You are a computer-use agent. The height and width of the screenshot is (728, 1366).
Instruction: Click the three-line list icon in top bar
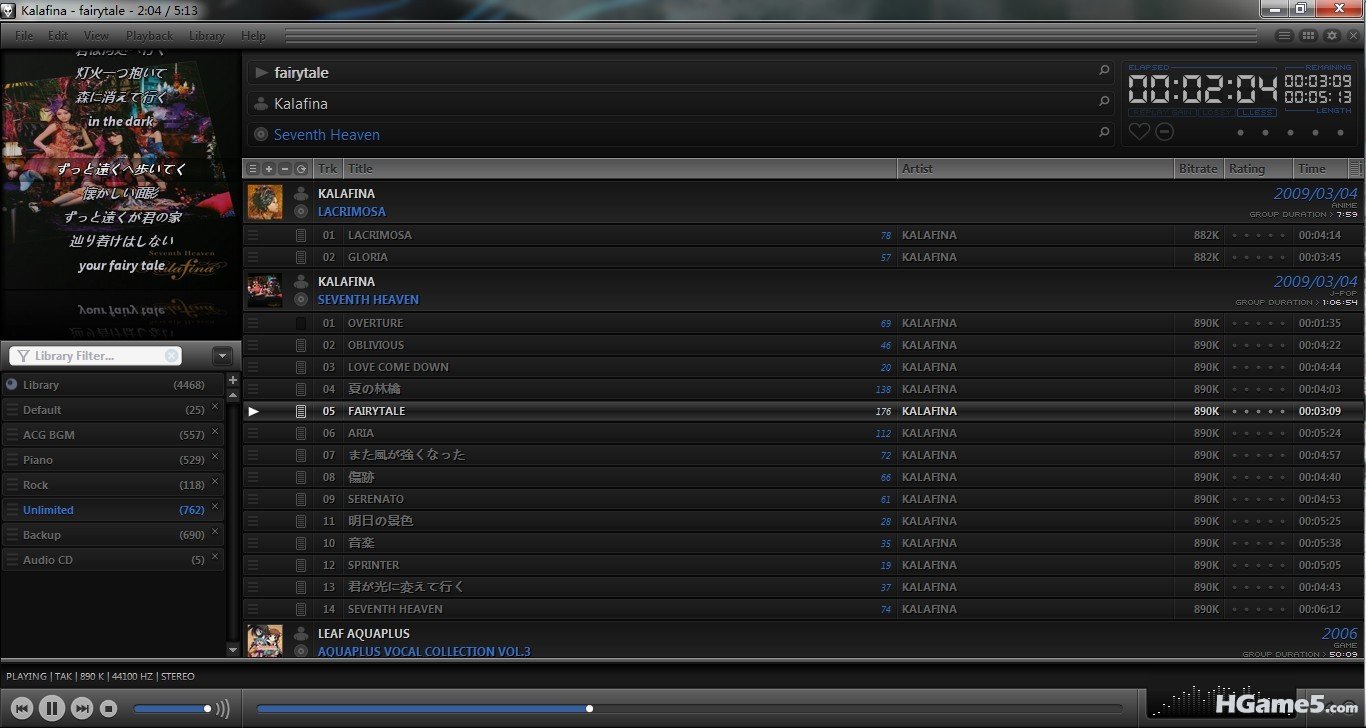[x=1285, y=35]
